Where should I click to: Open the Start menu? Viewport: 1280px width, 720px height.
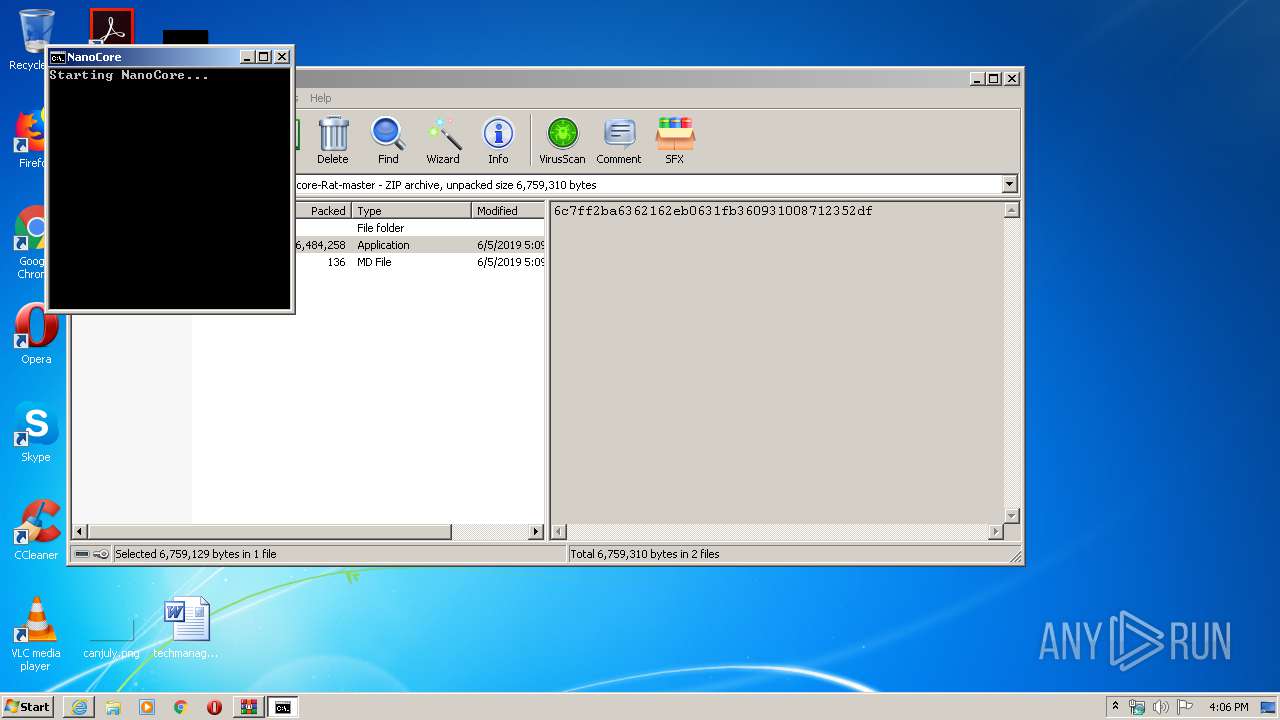(27, 706)
